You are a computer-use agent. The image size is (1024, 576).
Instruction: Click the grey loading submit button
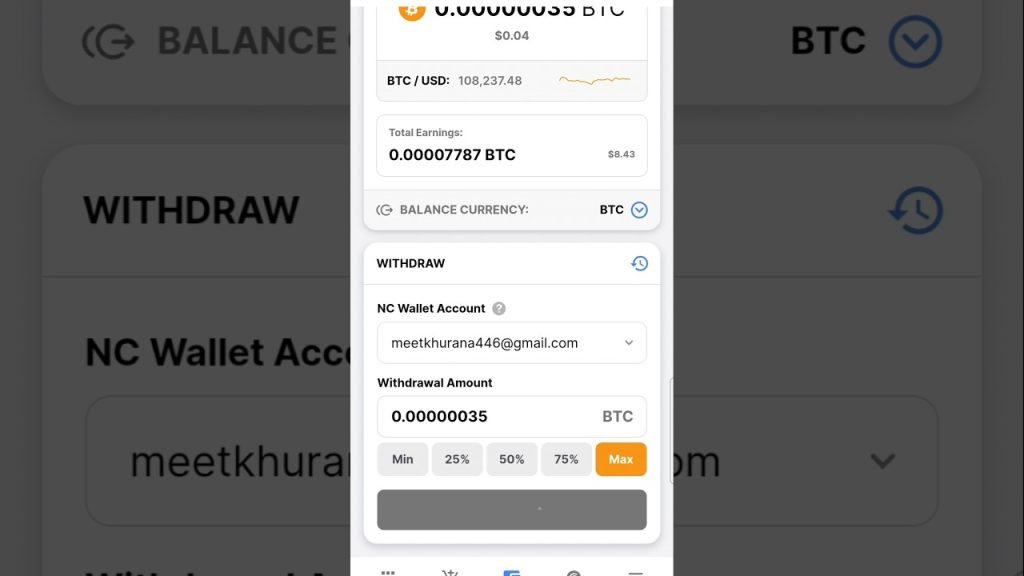point(512,509)
